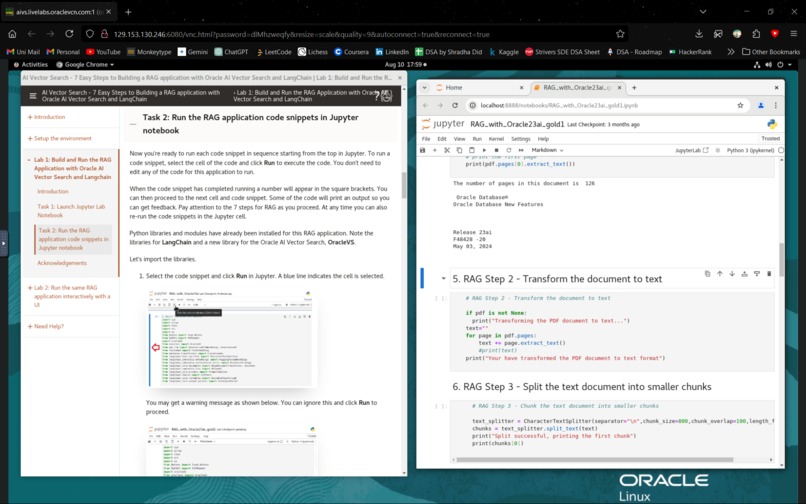The width and height of the screenshot is (806, 504).
Task: Expand Setup the environment in the sidebar
Action: 60,138
